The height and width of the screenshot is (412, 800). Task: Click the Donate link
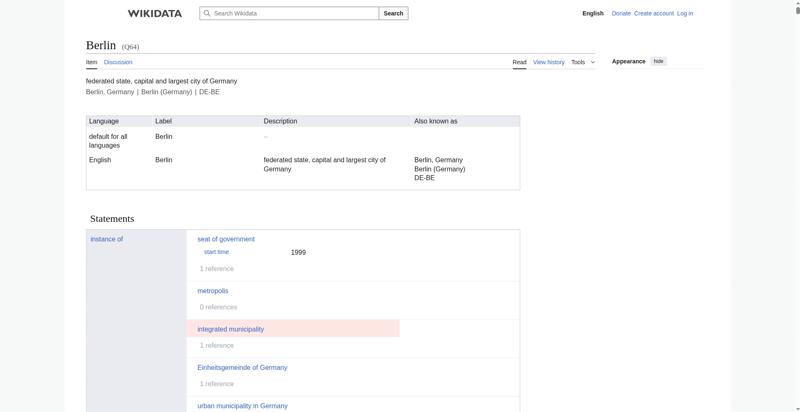point(621,13)
